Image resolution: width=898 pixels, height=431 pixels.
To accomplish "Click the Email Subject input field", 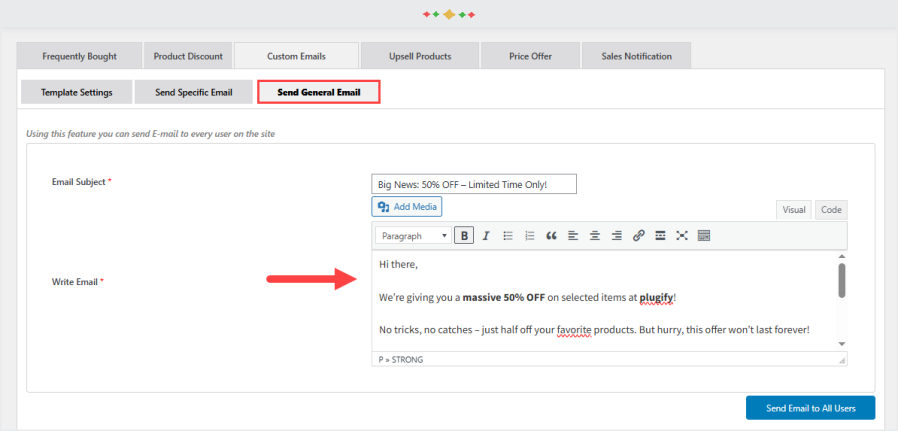I will [x=473, y=184].
